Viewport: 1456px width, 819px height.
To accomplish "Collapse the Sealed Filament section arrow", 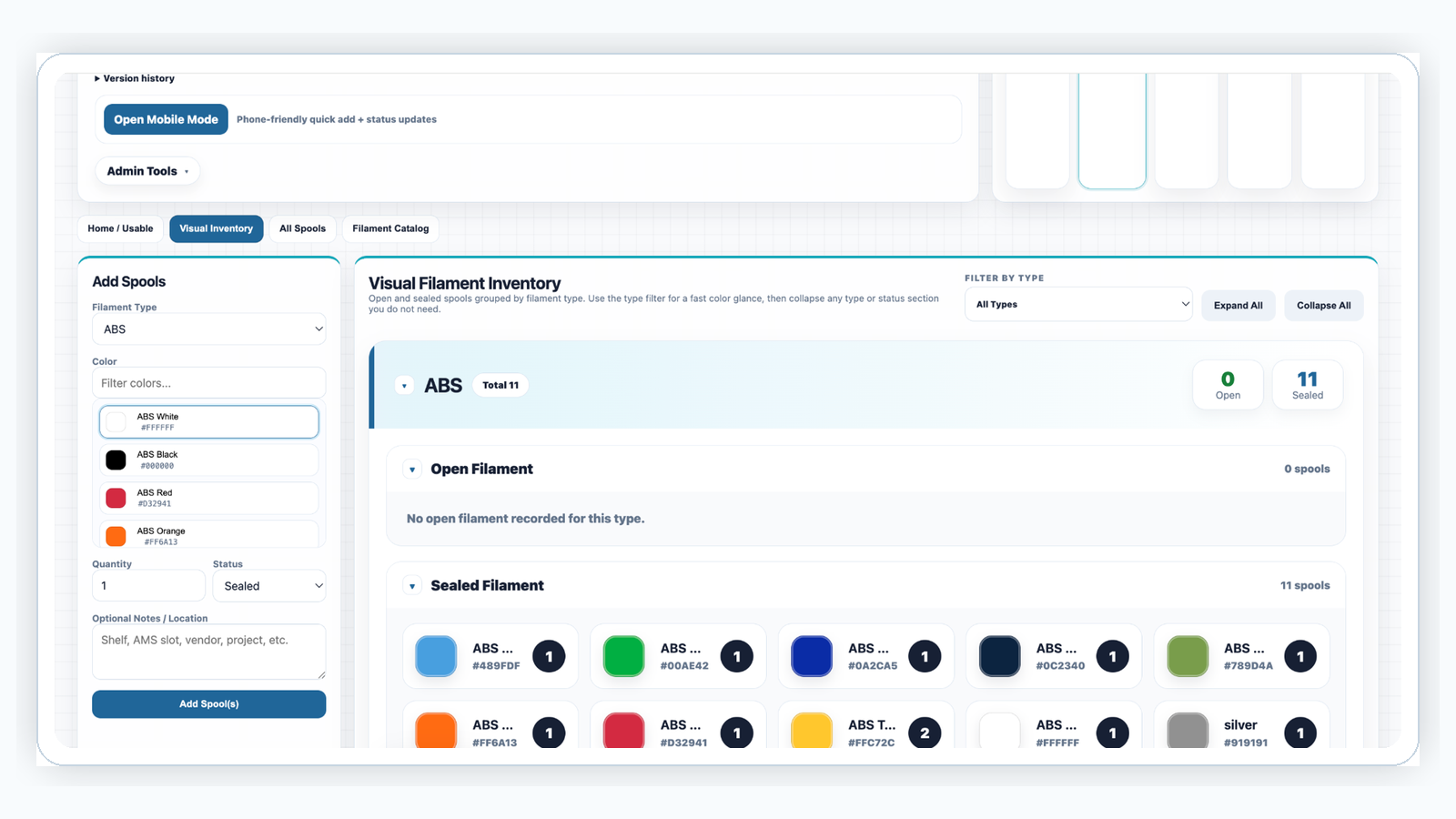I will pos(412,586).
